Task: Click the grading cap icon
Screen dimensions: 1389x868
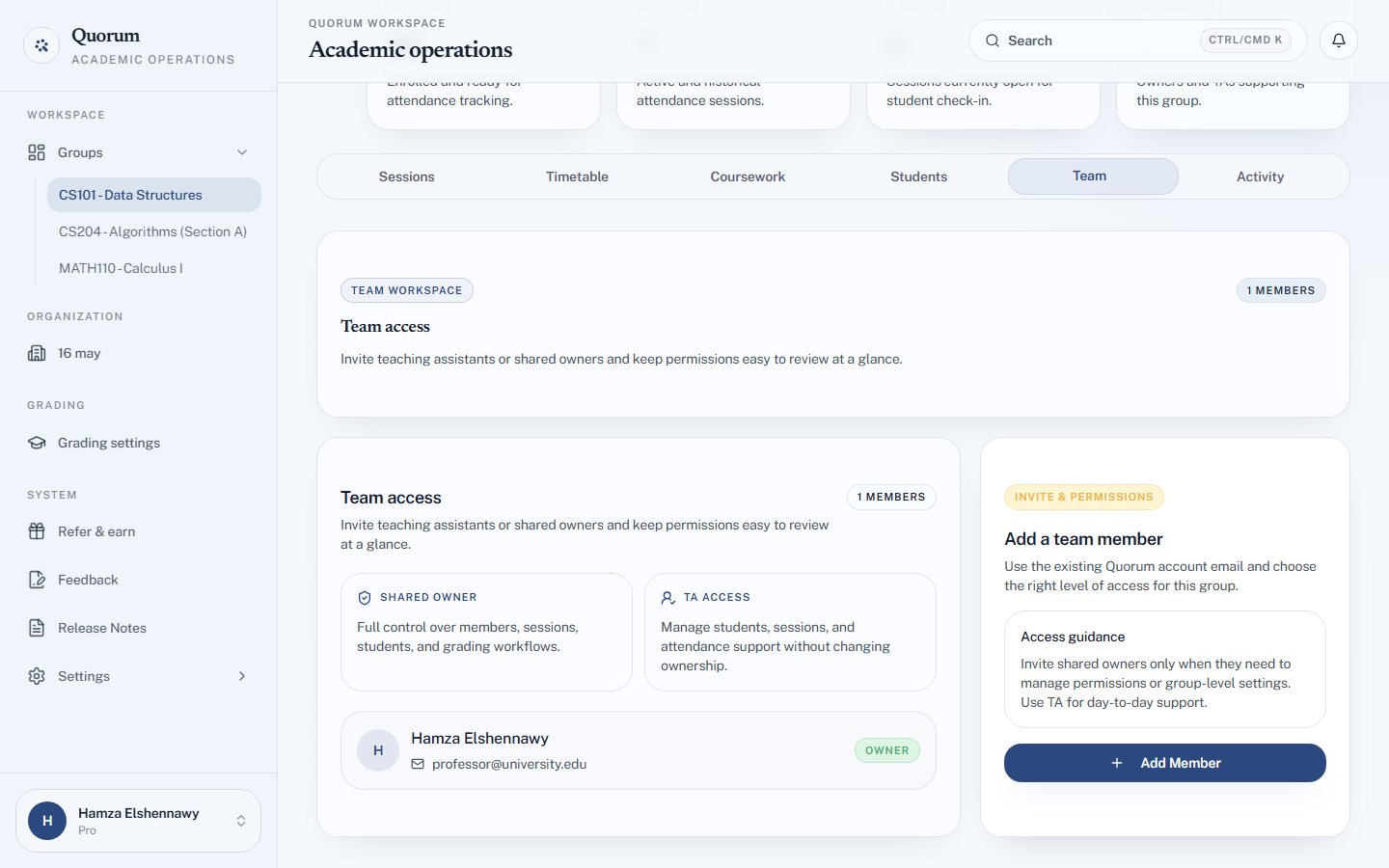Action: (x=37, y=443)
